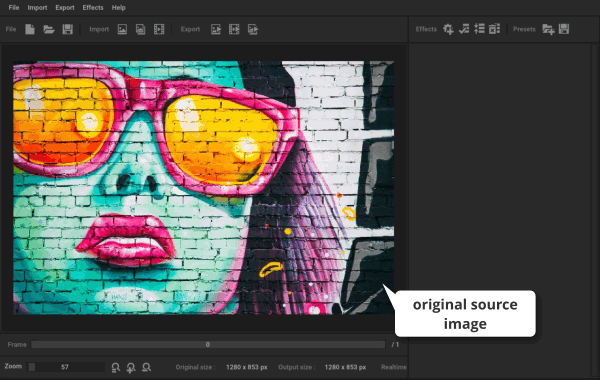Create a new file with the blank page icon

point(30,29)
